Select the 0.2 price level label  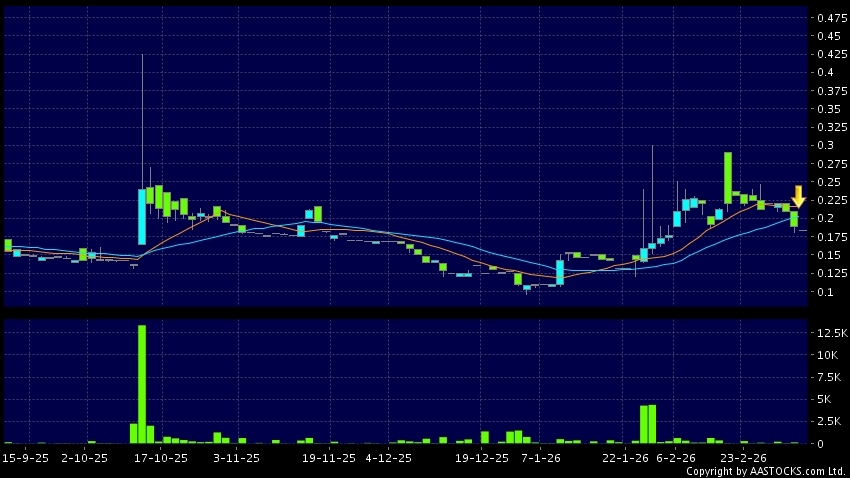point(826,219)
